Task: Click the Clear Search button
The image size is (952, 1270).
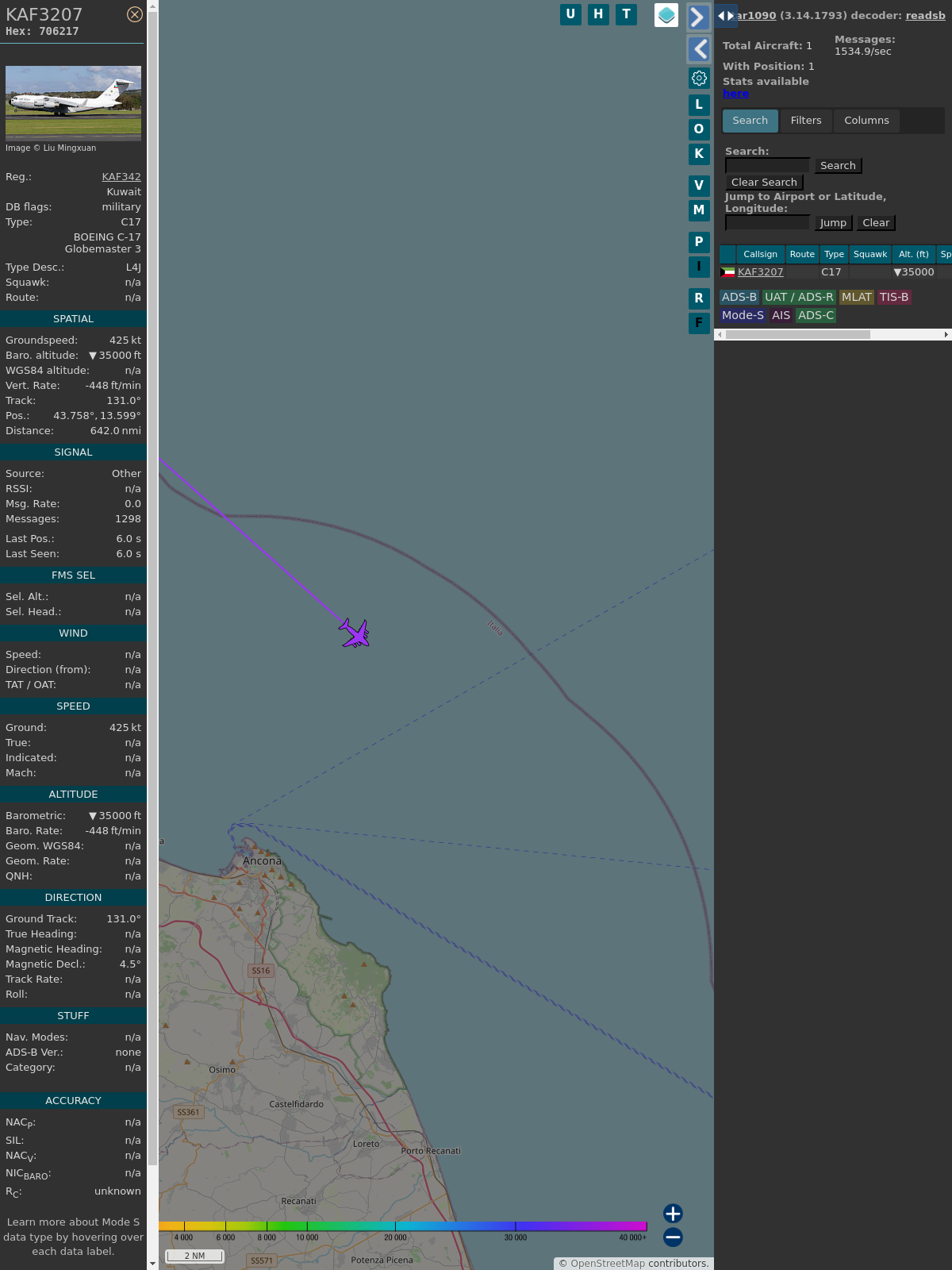Action: coord(764,183)
